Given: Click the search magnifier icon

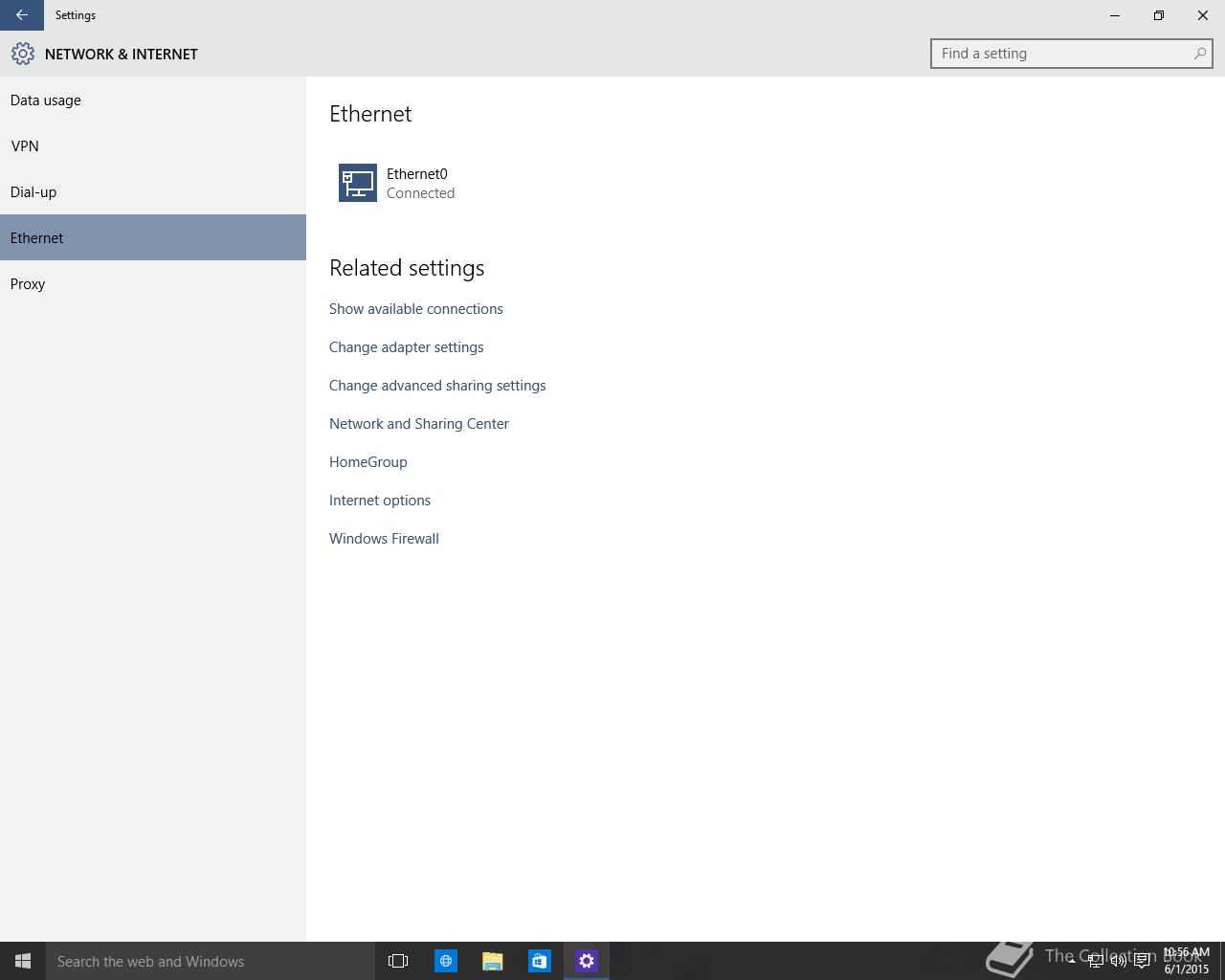Looking at the screenshot, I should [x=1199, y=54].
